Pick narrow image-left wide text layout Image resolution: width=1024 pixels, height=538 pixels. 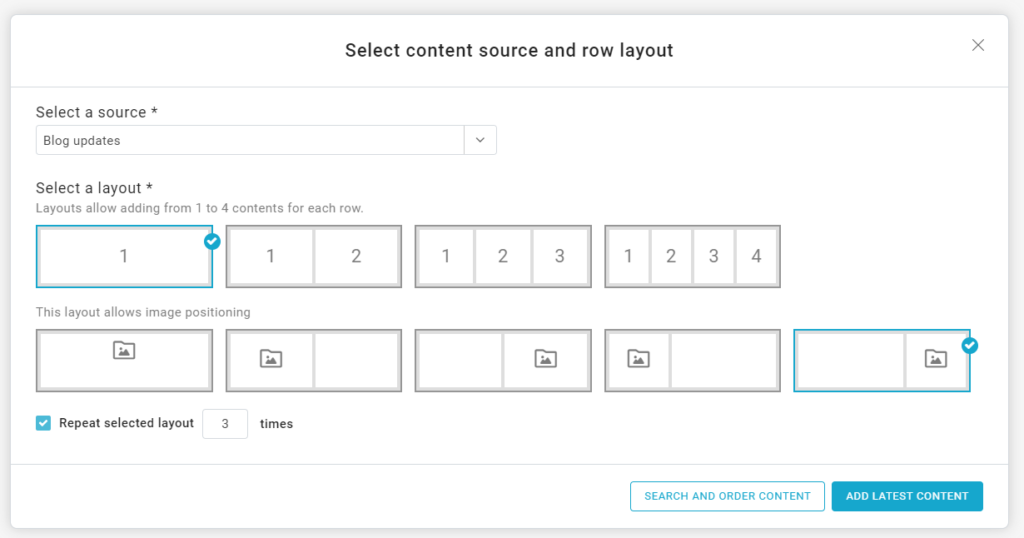click(x=692, y=360)
